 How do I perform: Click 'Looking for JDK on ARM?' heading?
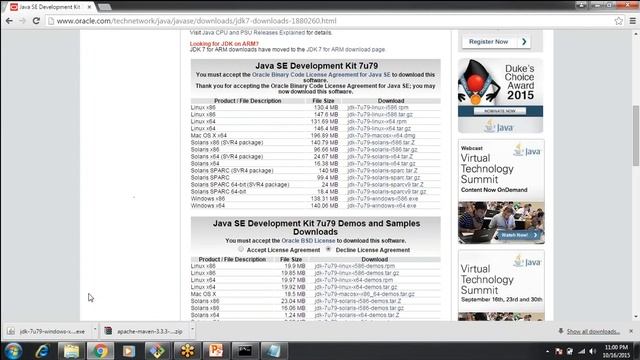(x=224, y=44)
